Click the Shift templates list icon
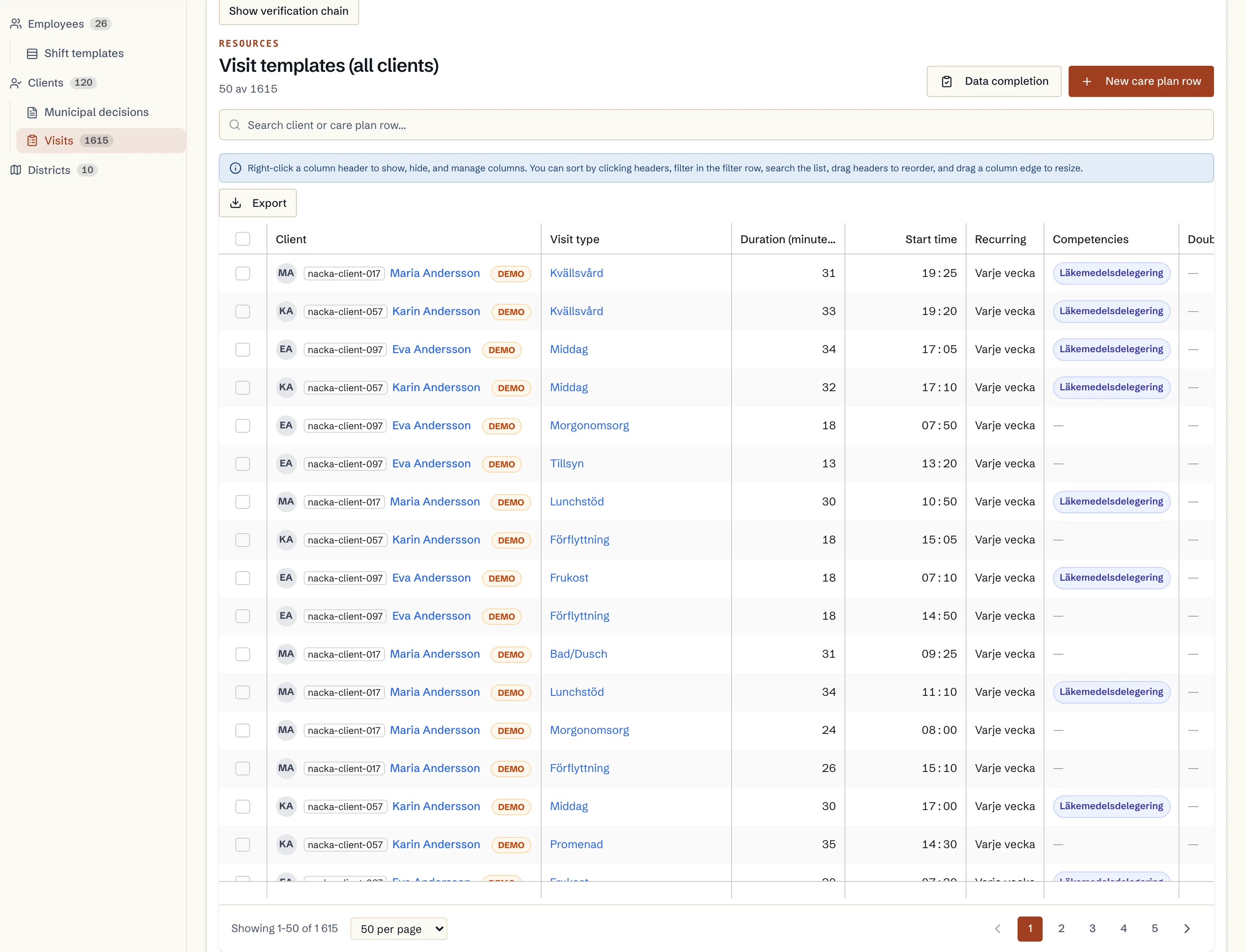The image size is (1246, 952). [x=32, y=53]
